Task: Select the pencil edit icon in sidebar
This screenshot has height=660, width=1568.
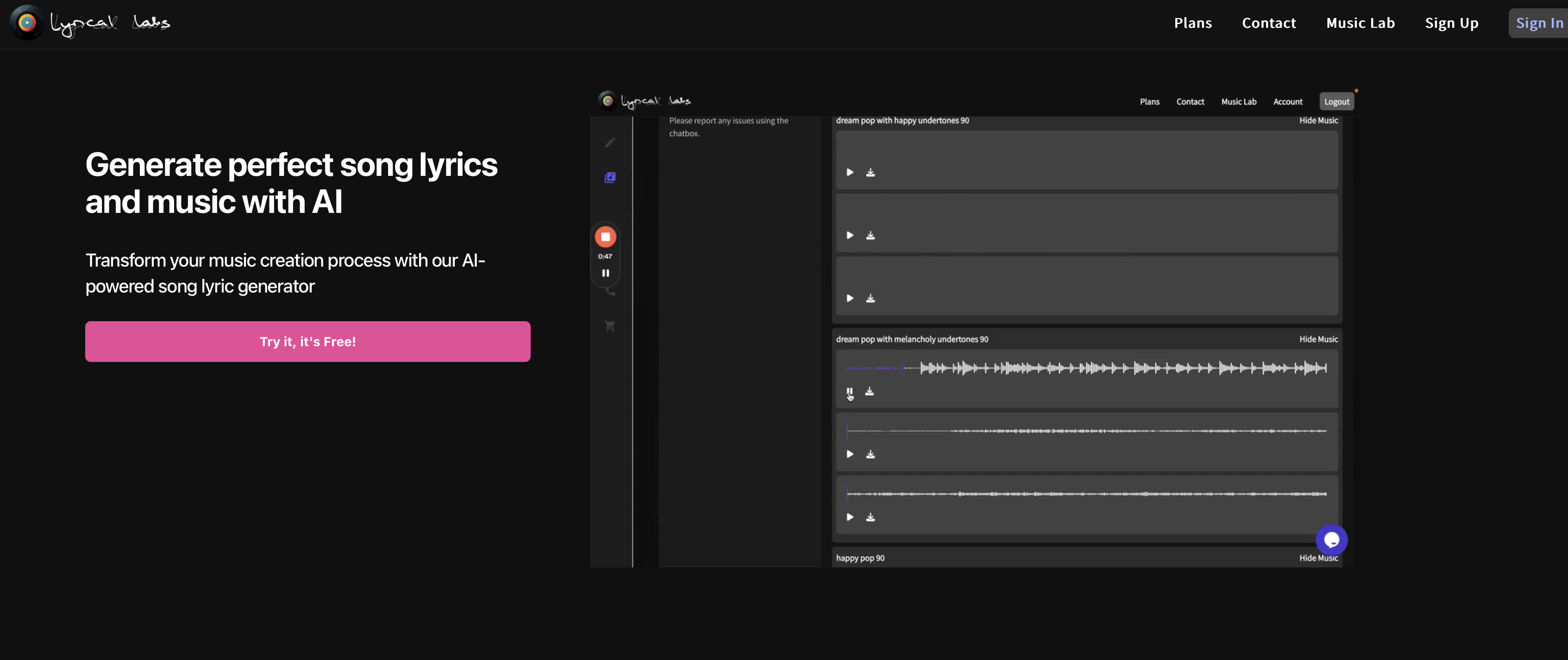Action: [610, 143]
